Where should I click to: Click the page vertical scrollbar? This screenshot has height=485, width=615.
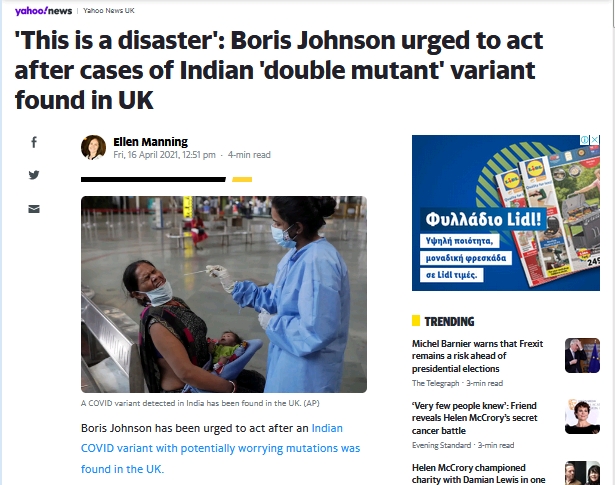pyautogui.click(x=612, y=242)
